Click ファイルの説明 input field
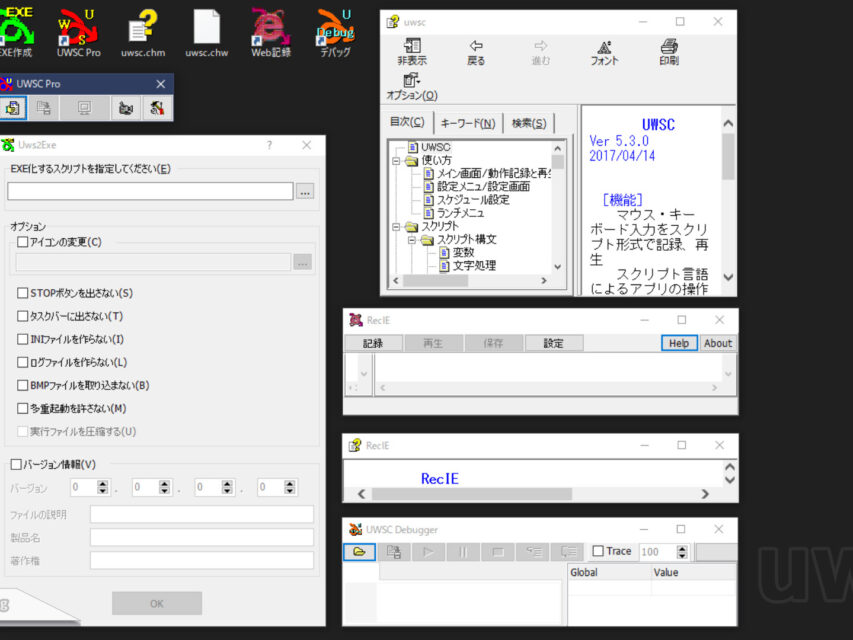The image size is (853, 640). point(202,514)
